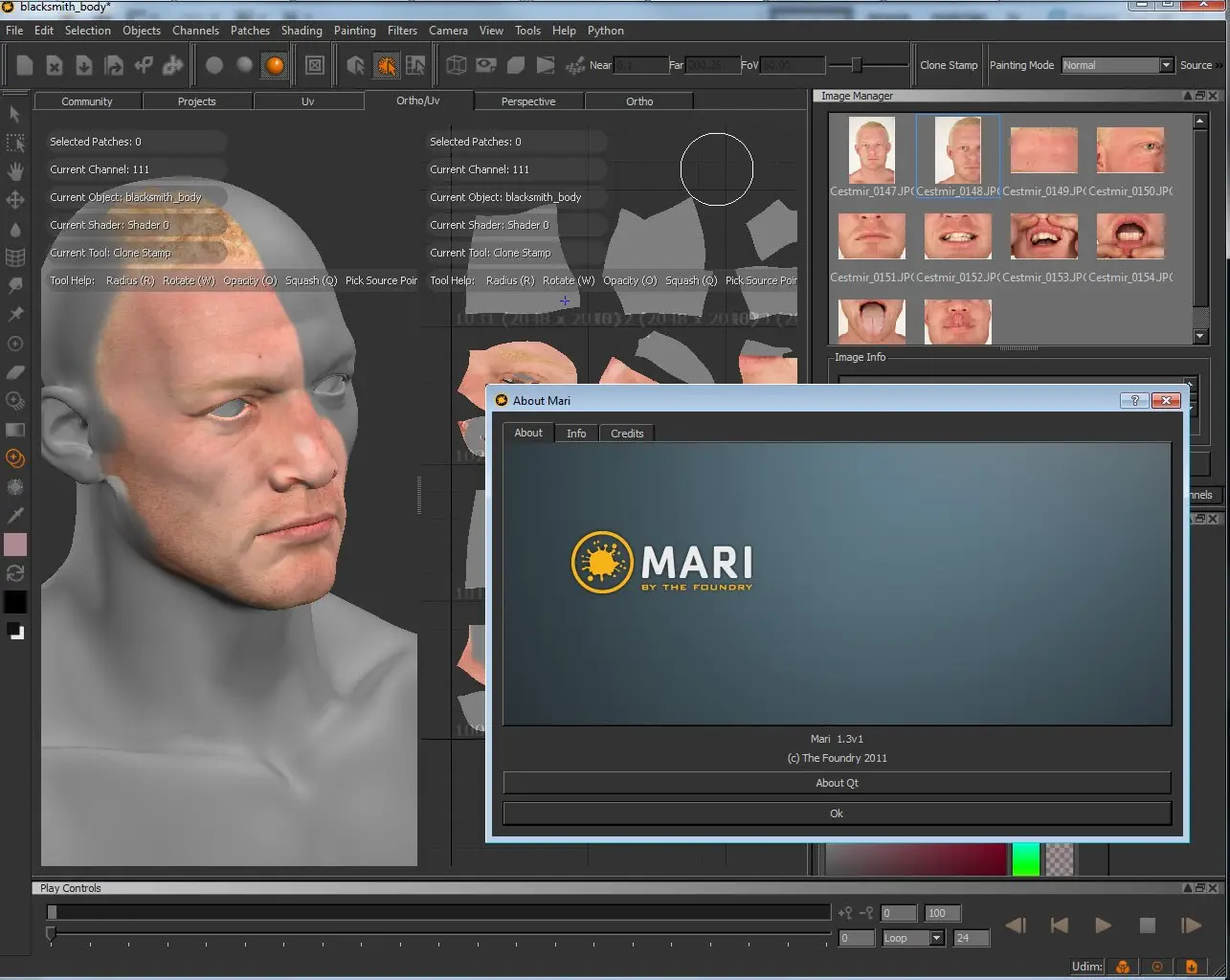Click Image Manager scroll up arrow
This screenshot has height=980, width=1230.
click(x=1200, y=122)
